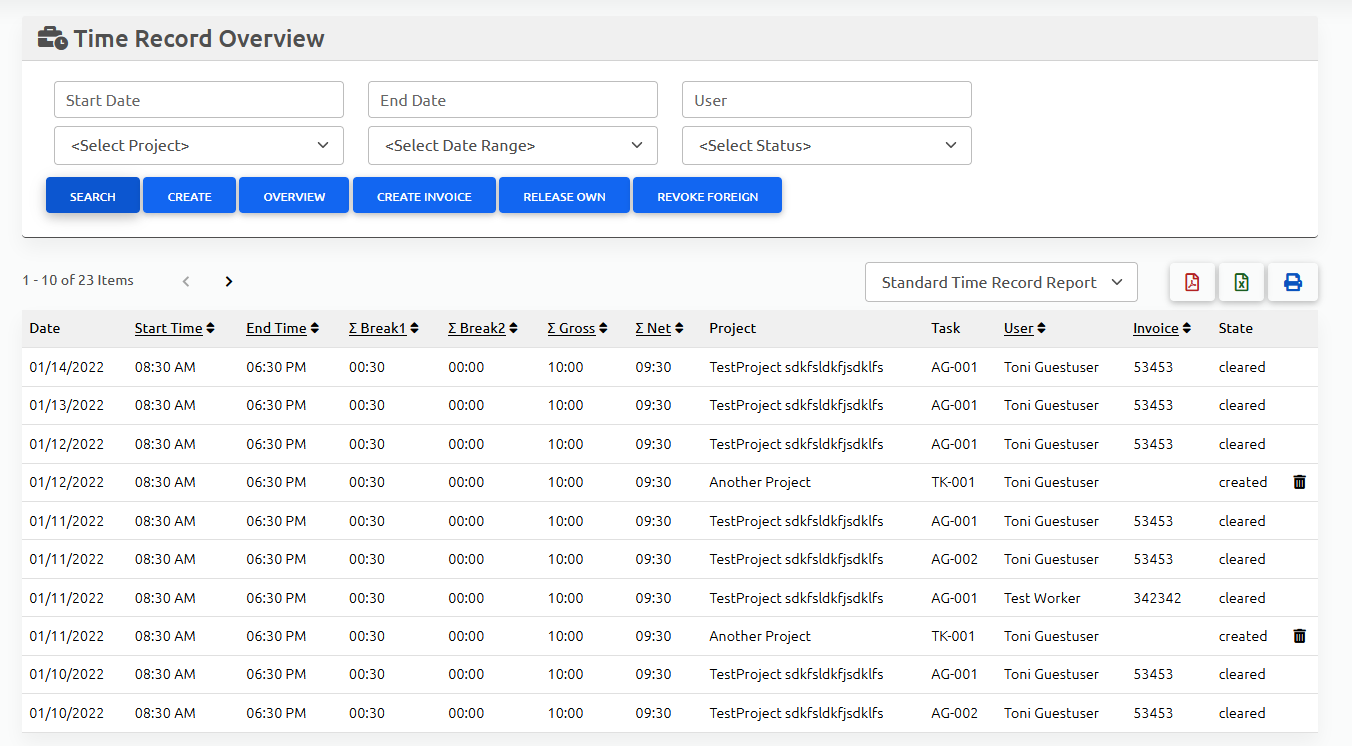1352x746 pixels.
Task: Export the report as PDF
Action: point(1191,282)
